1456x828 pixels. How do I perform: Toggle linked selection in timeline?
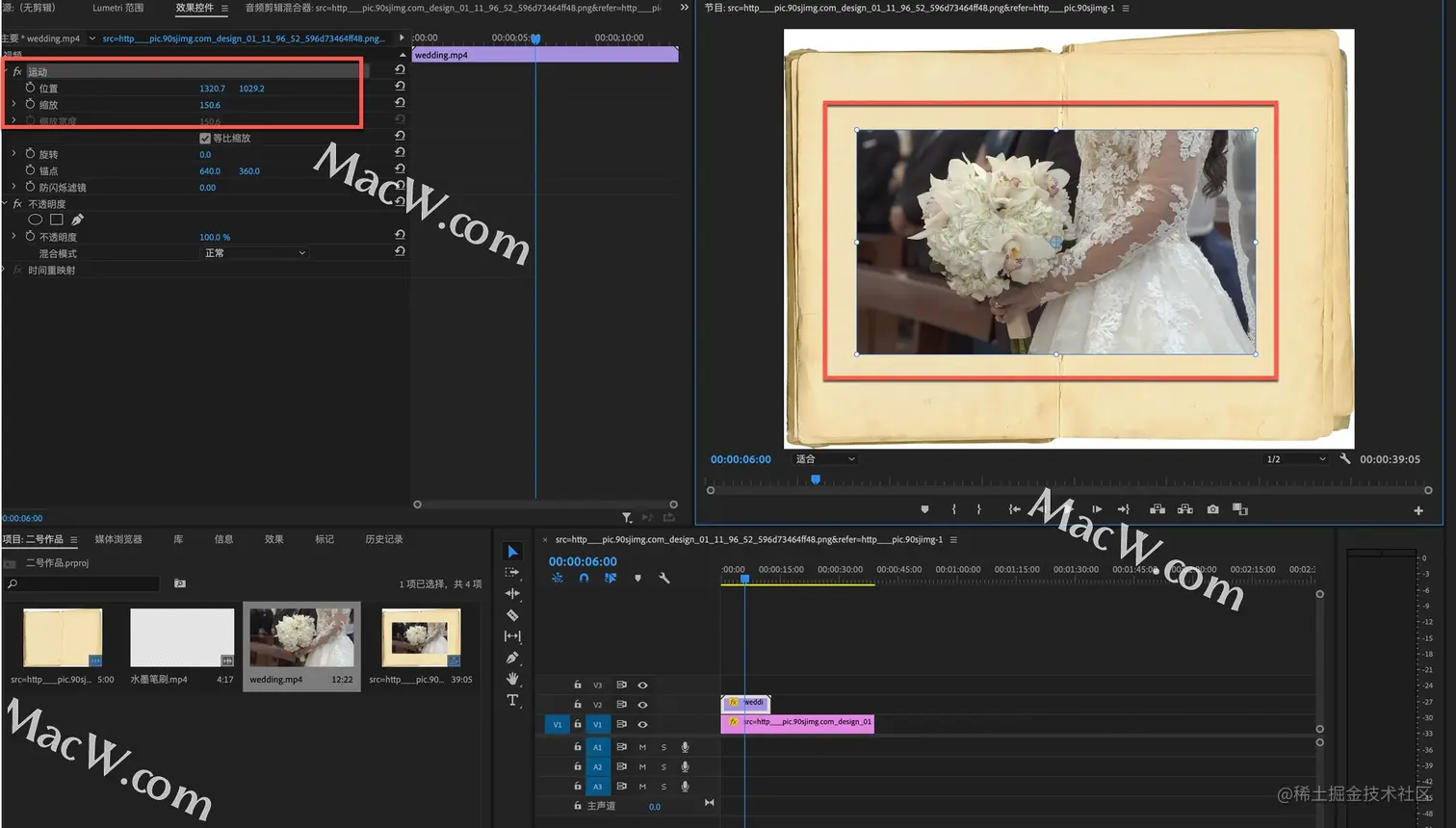click(611, 578)
